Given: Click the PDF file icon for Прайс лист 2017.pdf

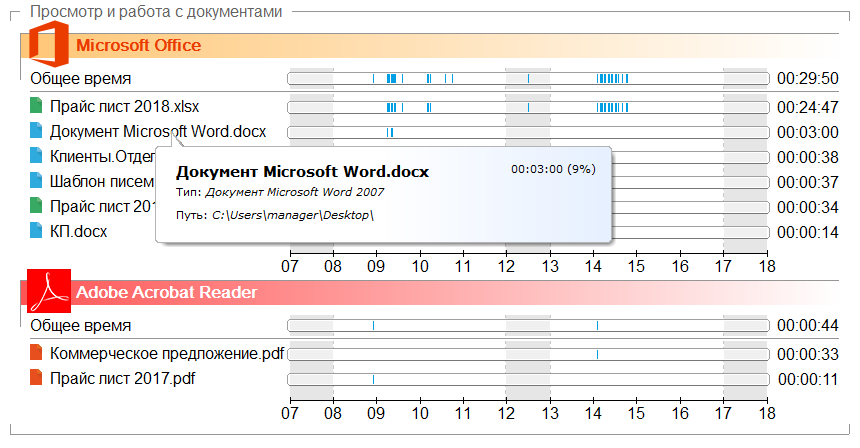Looking at the screenshot, I should pos(37,378).
